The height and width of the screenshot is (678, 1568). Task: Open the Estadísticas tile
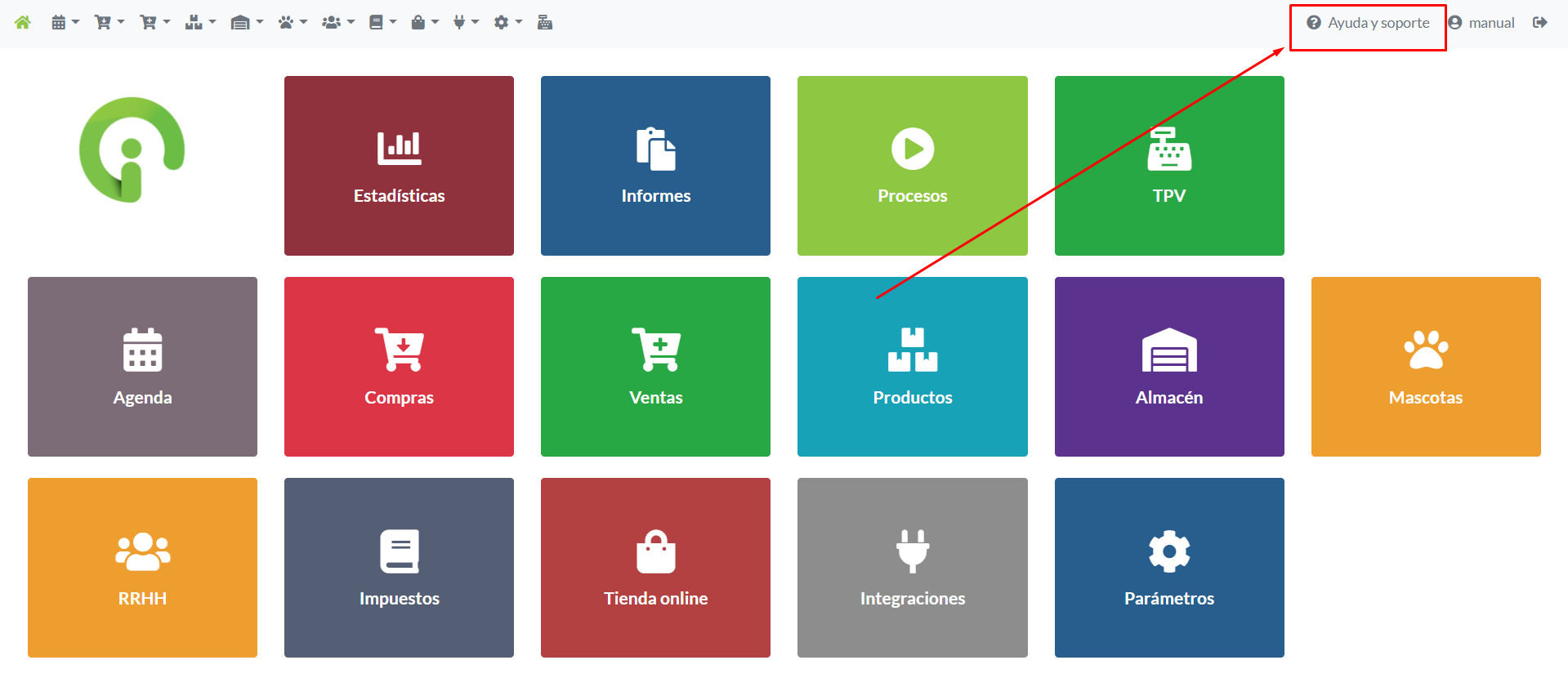pos(399,166)
